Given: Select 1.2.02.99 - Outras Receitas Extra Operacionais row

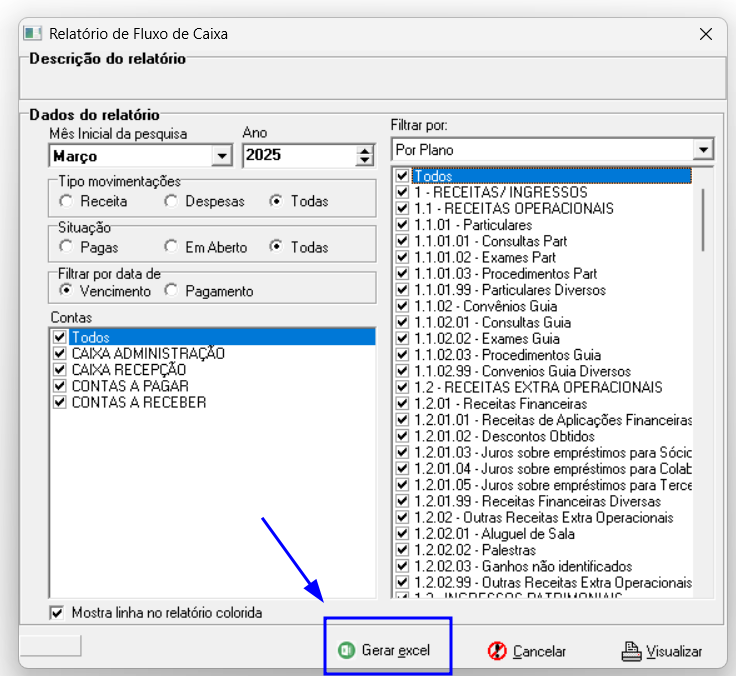Looking at the screenshot, I should (x=544, y=583).
